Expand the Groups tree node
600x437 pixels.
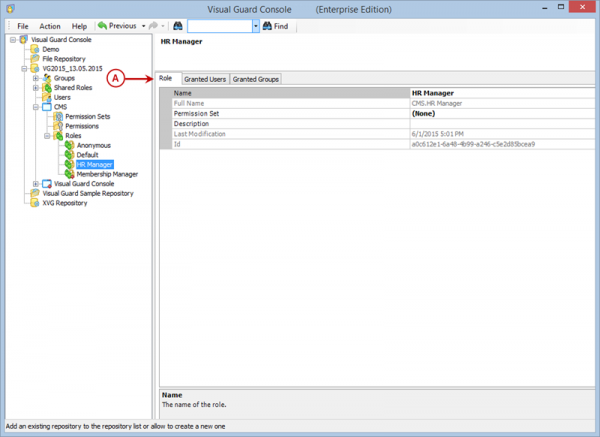[x=36, y=78]
